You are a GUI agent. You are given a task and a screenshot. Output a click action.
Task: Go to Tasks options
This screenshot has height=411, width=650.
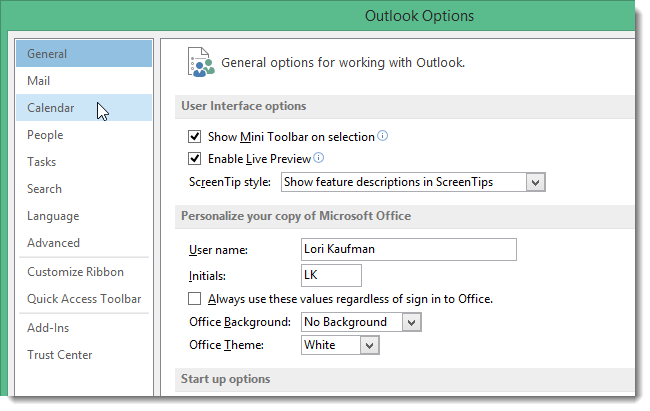click(x=84, y=161)
